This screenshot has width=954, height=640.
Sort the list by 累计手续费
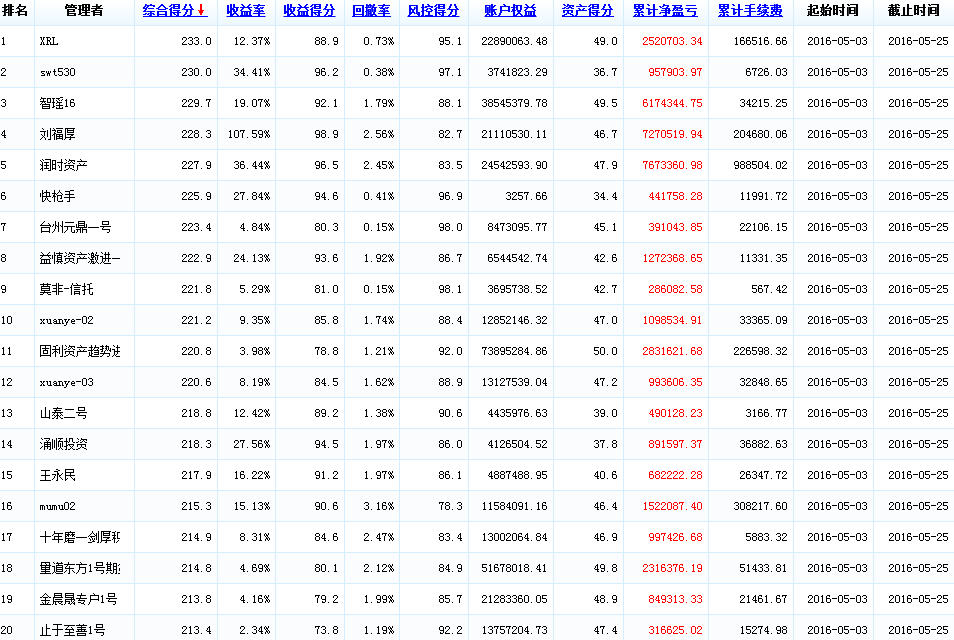pos(750,10)
